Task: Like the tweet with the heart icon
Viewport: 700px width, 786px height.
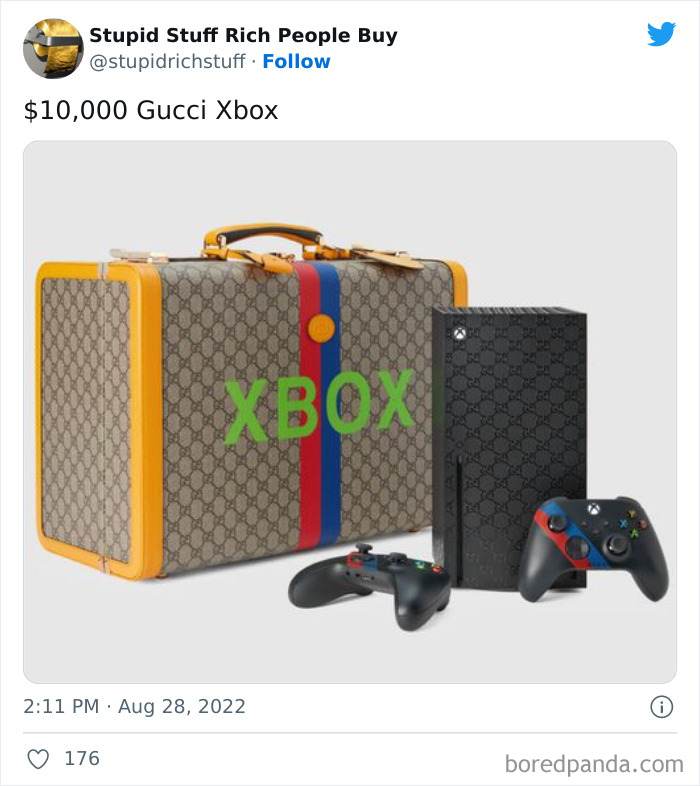Action: tap(38, 759)
